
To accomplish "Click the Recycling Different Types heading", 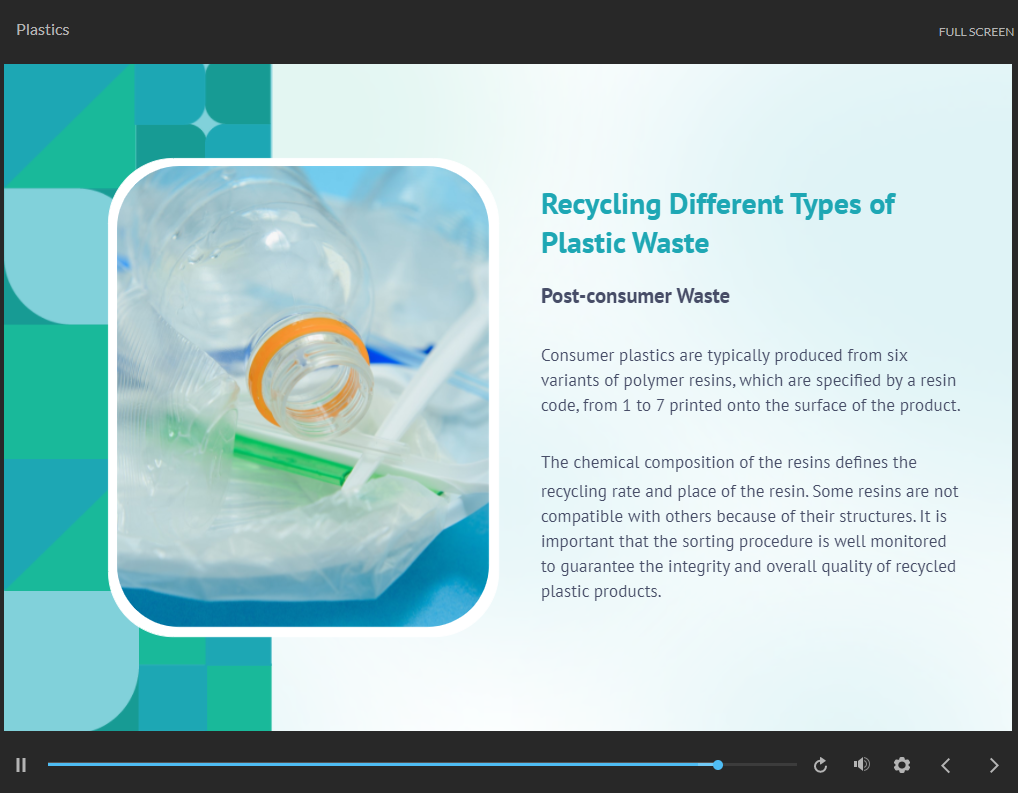I will (x=717, y=223).
